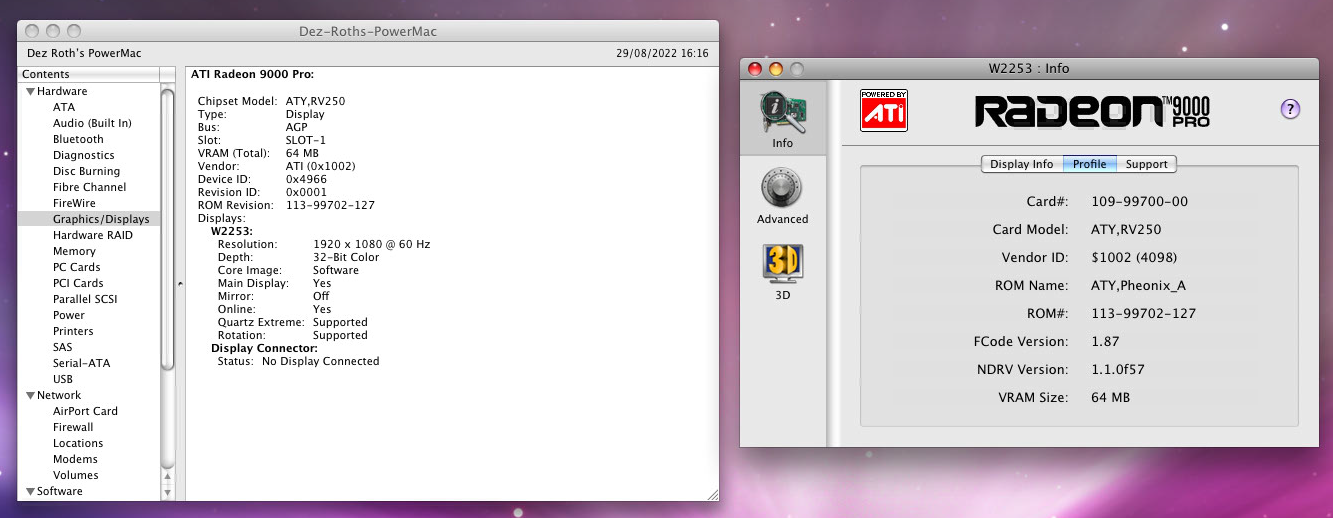Screen dimensions: 1333x518
Task: Open the Memory entry
Action: [74, 251]
